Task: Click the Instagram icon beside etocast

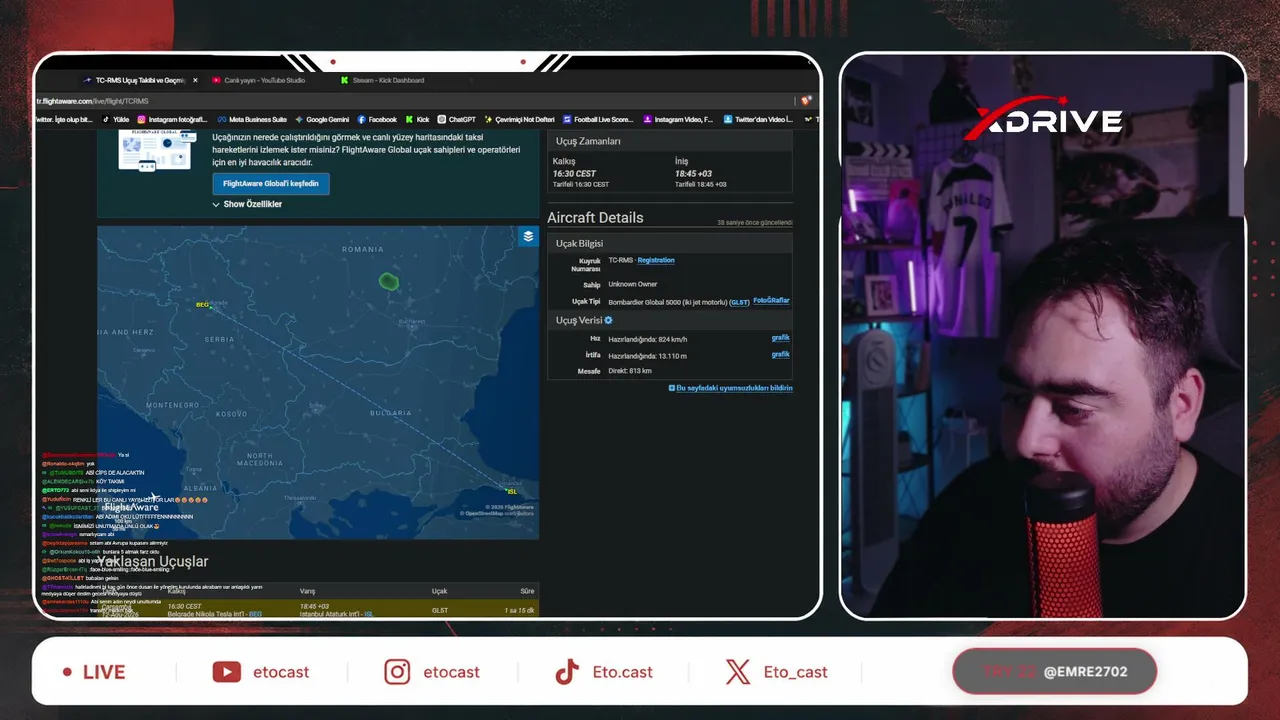Action: (x=397, y=672)
